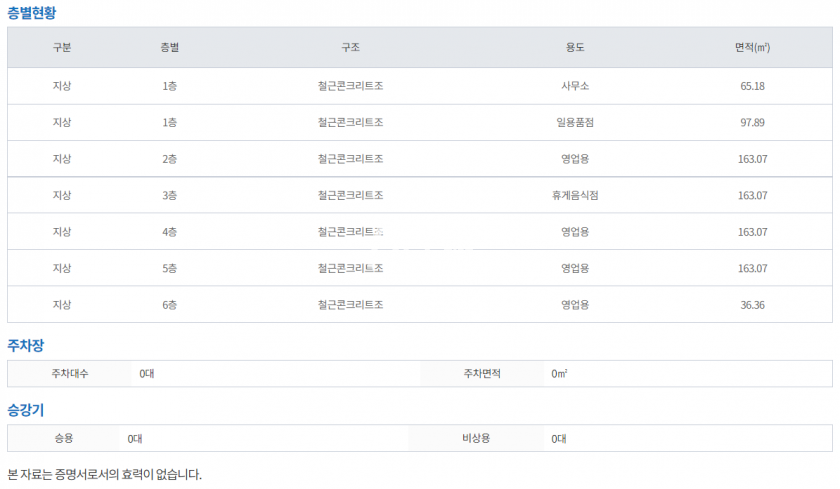The height and width of the screenshot is (489, 840).
Task: Click the 휴게음식점 usage cell
Action: click(575, 195)
